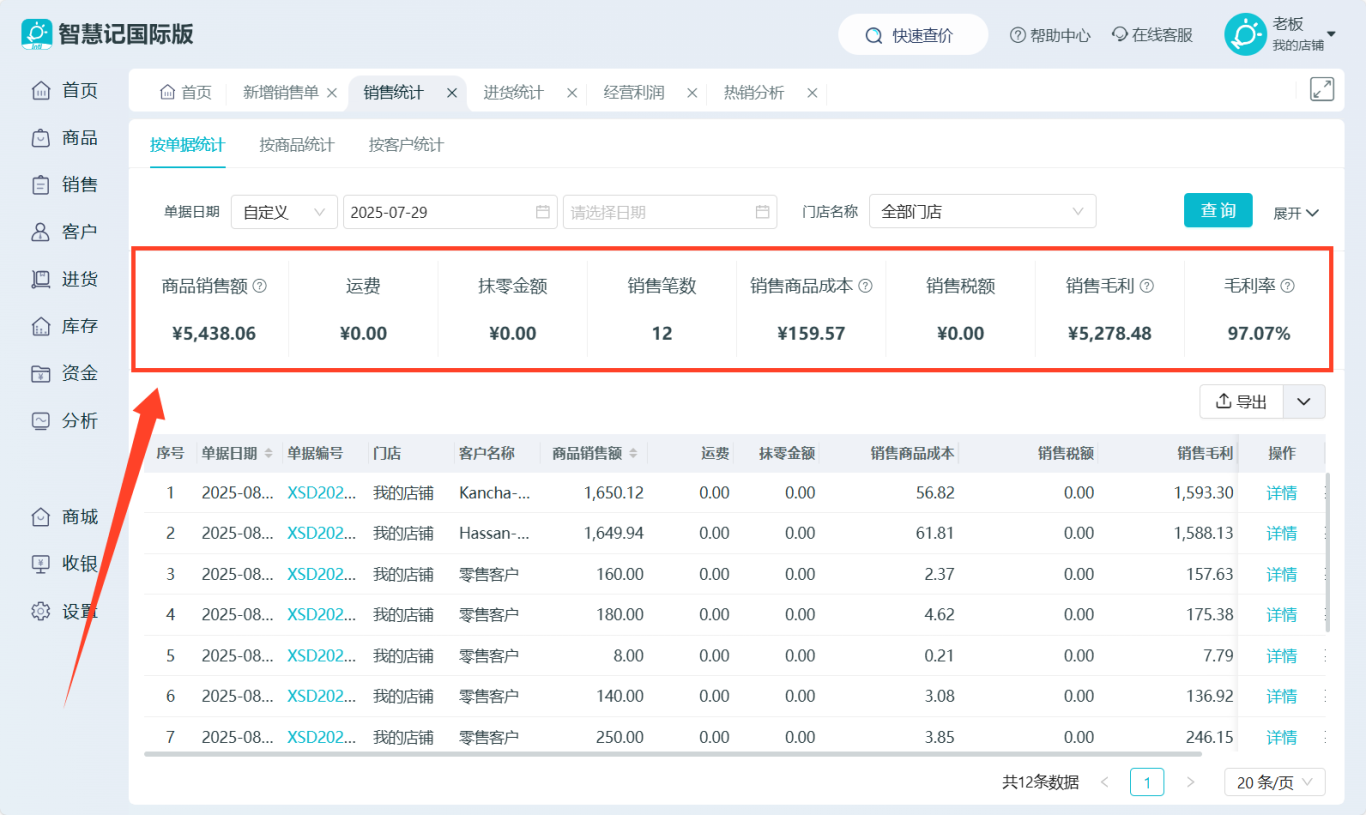Image resolution: width=1366 pixels, height=815 pixels.
Task: Open the 自定义 date range dropdown
Action: pos(284,212)
